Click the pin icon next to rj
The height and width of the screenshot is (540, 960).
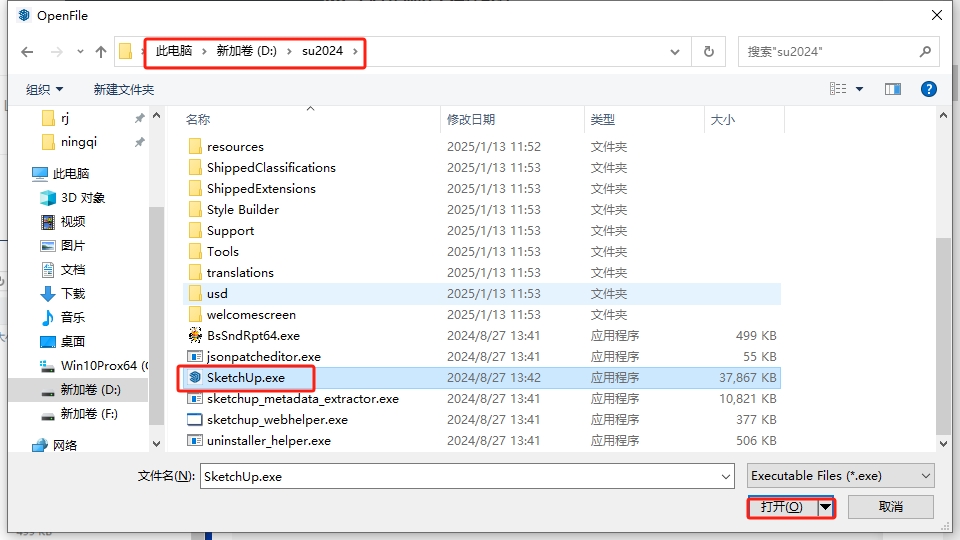pyautogui.click(x=140, y=118)
